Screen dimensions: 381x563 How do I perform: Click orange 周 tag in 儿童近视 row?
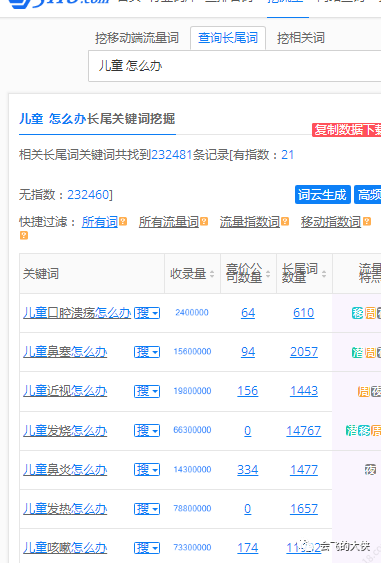pos(363,391)
